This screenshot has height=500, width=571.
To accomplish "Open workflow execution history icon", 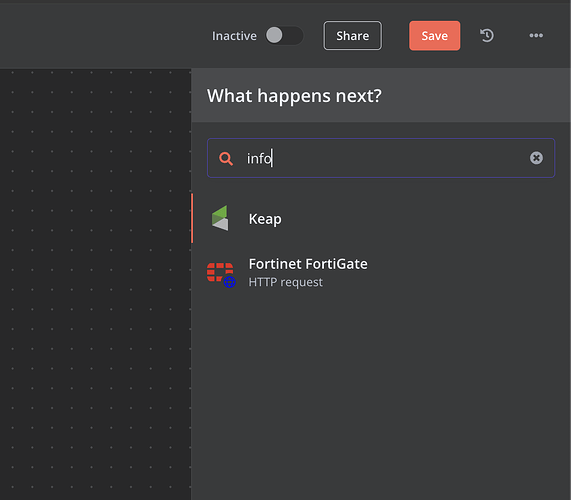I will (x=487, y=36).
